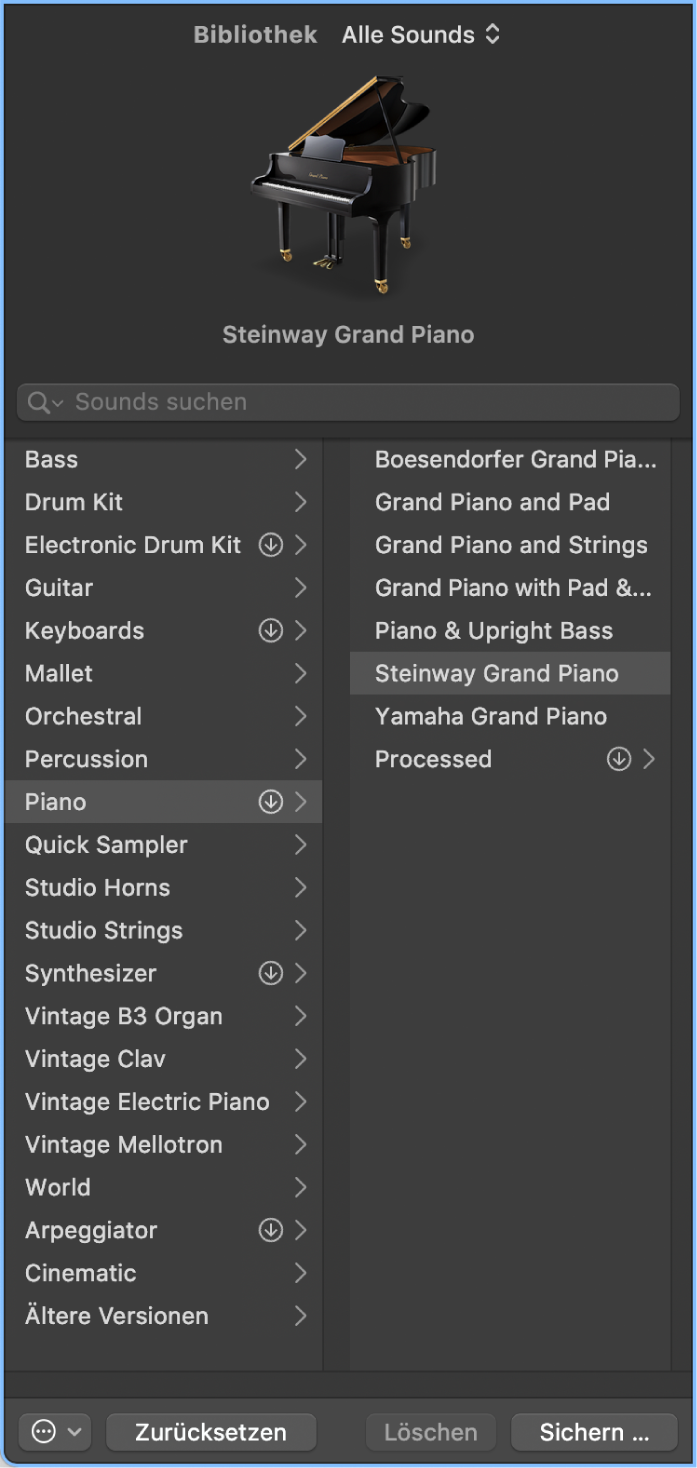Click the Synthesizer download icon
This screenshot has width=697, height=1468.
[271, 973]
